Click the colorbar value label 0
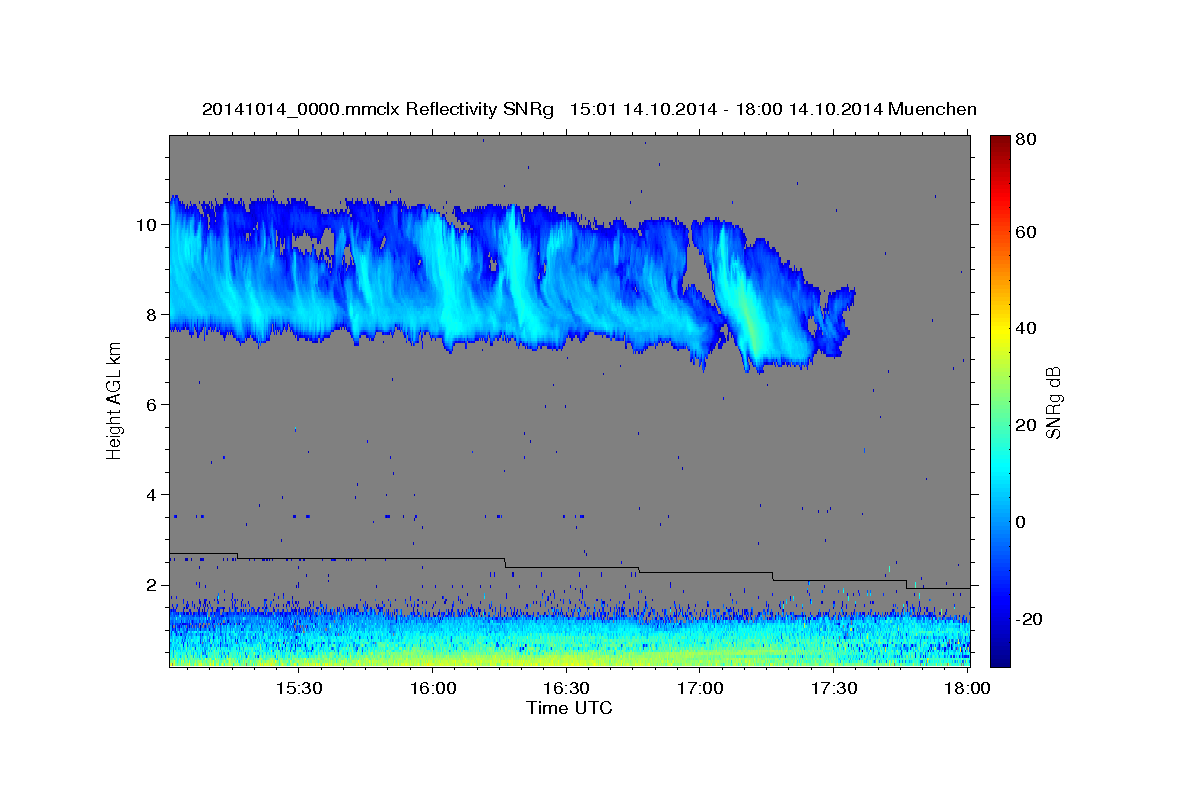Viewport: 1200px width, 800px height. [1020, 522]
